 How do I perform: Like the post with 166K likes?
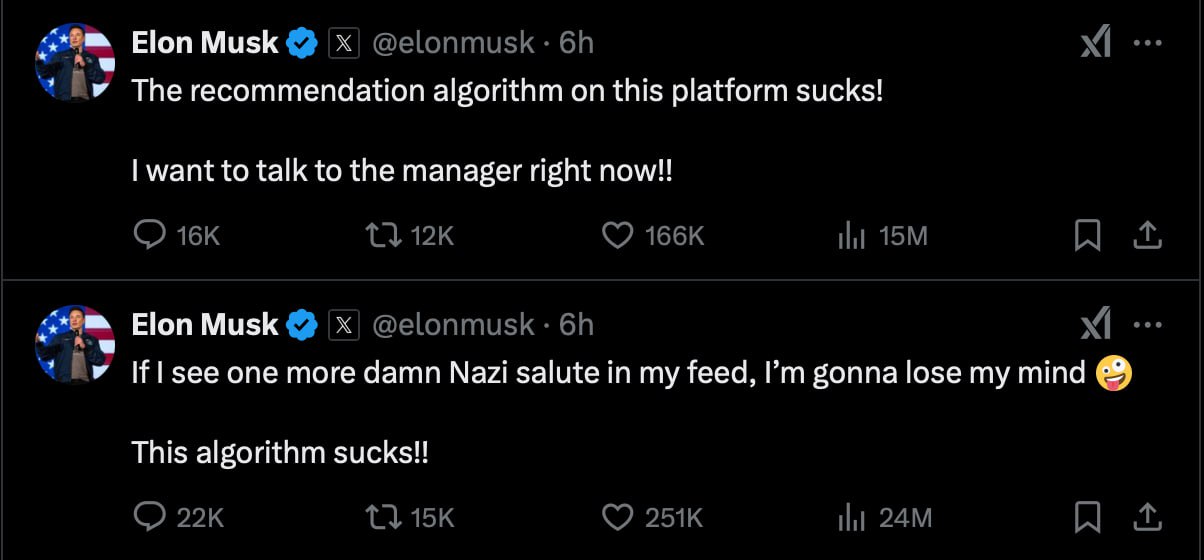618,235
